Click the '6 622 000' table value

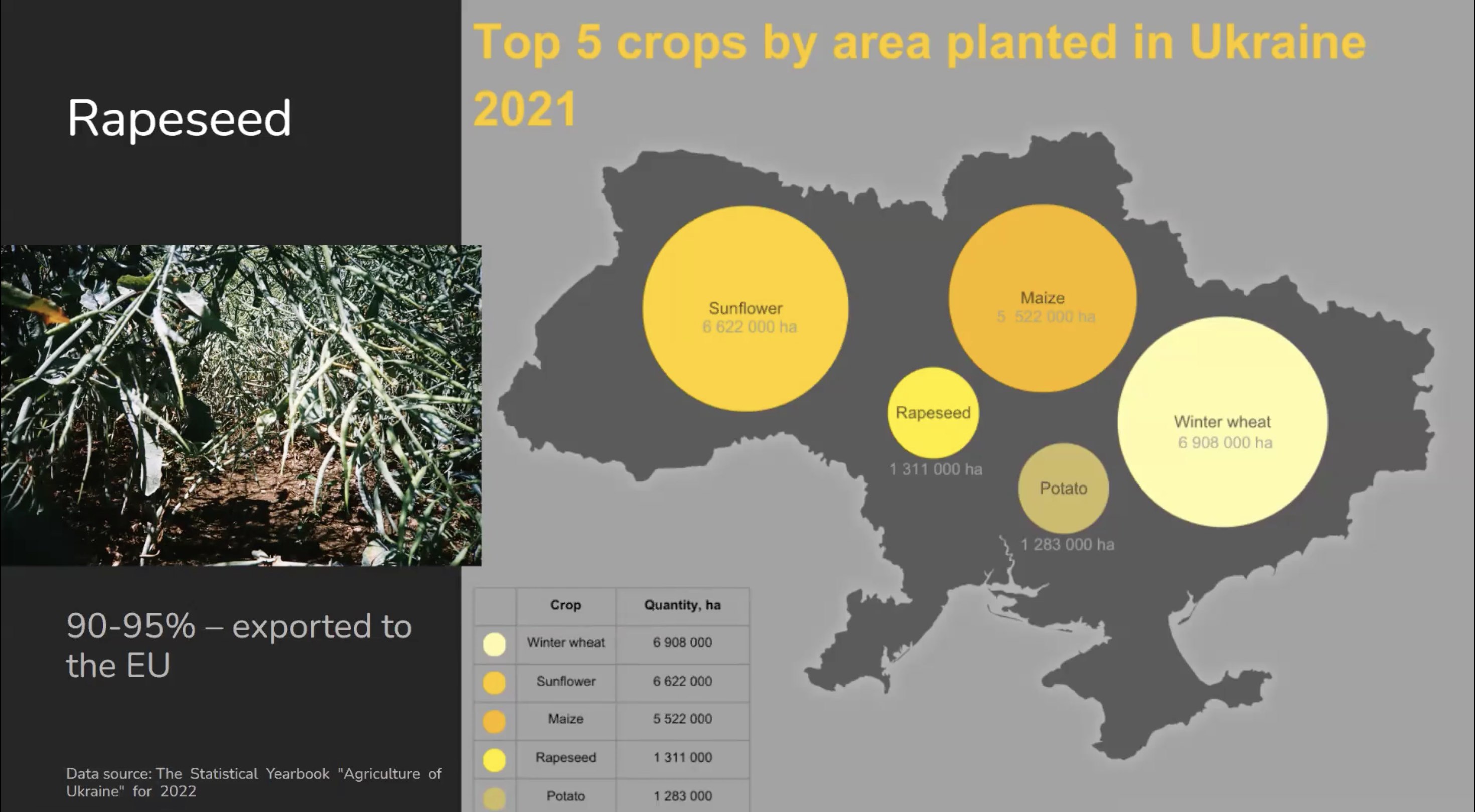pyautogui.click(x=682, y=681)
